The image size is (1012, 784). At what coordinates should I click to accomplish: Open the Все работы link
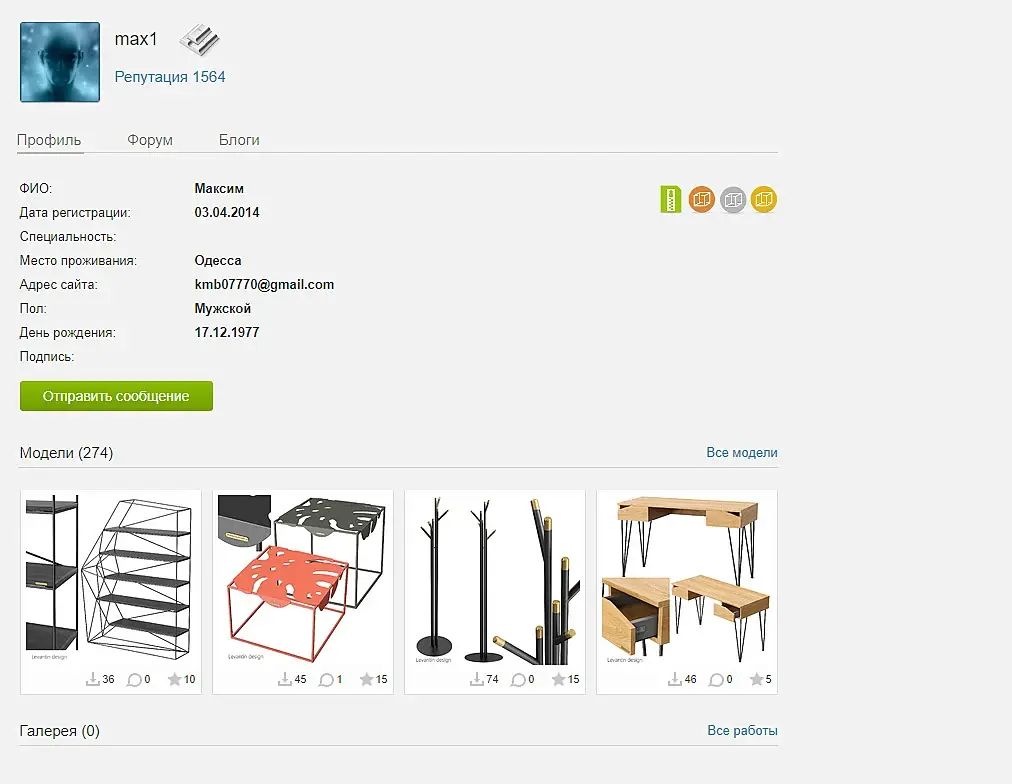click(742, 730)
